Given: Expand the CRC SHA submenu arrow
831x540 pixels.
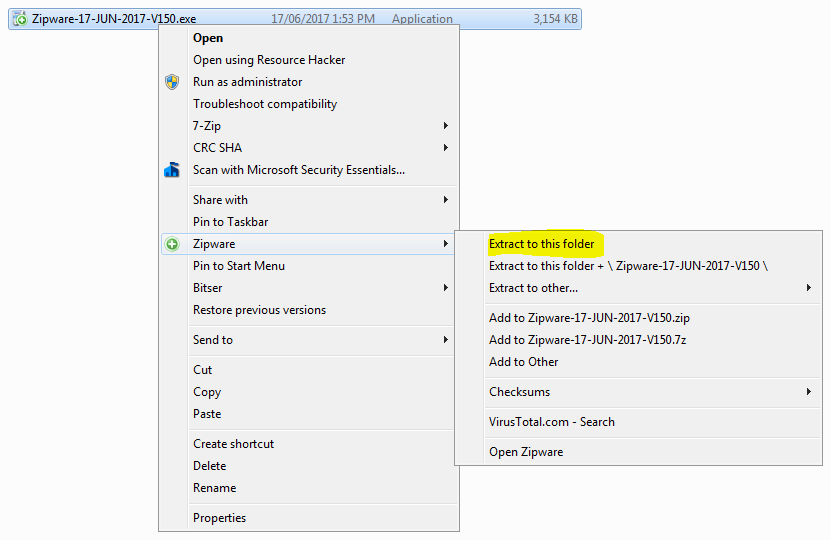Looking at the screenshot, I should [446, 148].
